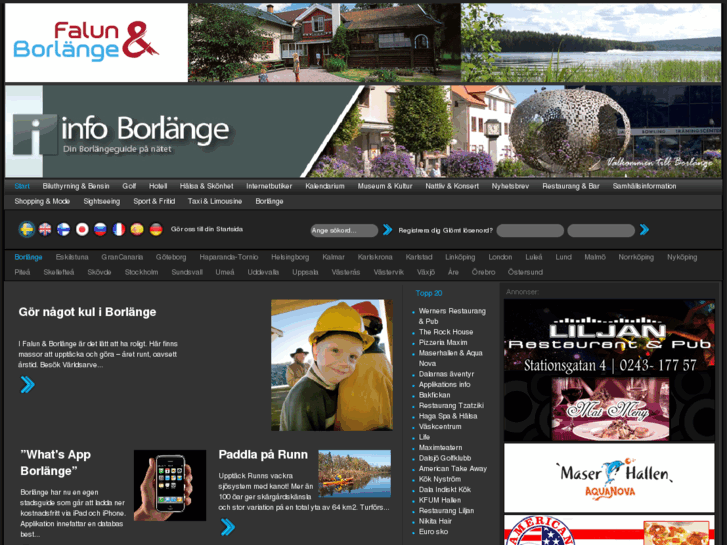
Task: Open Taxi & Limousine menu
Action: pyautogui.click(x=215, y=201)
